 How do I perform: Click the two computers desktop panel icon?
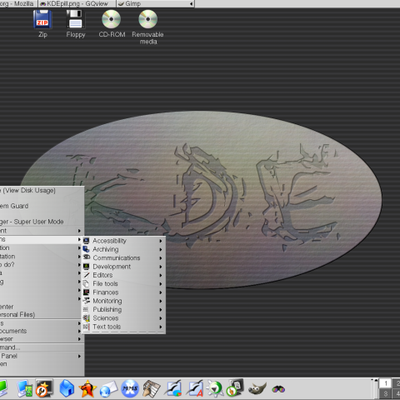(x=25, y=389)
